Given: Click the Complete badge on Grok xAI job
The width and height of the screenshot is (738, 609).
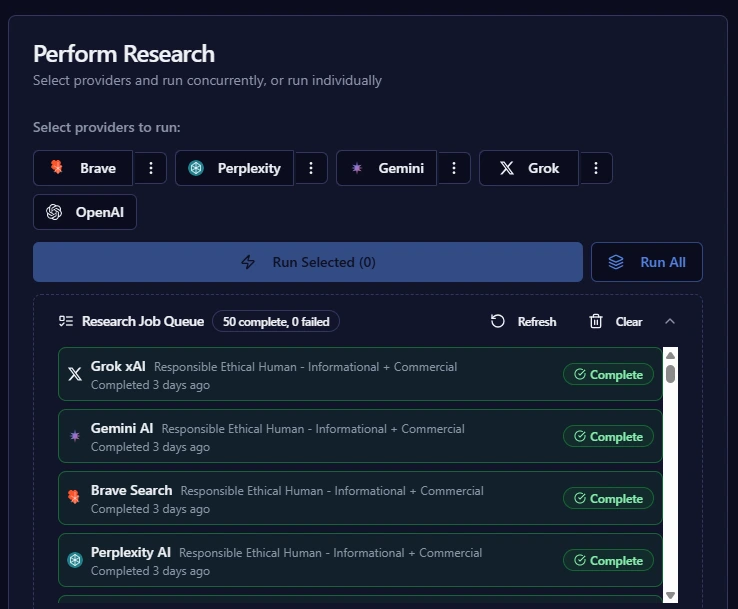Looking at the screenshot, I should [x=608, y=375].
